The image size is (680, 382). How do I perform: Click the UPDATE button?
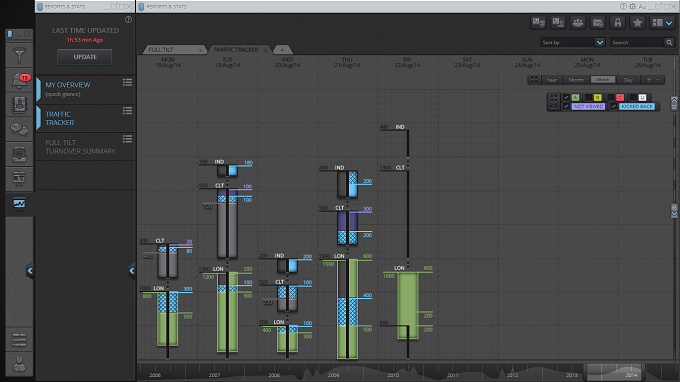click(x=85, y=57)
